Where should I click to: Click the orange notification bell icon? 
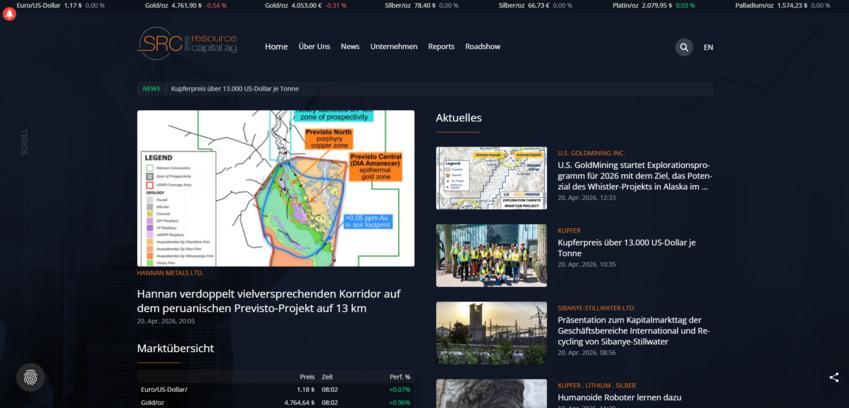pos(10,14)
